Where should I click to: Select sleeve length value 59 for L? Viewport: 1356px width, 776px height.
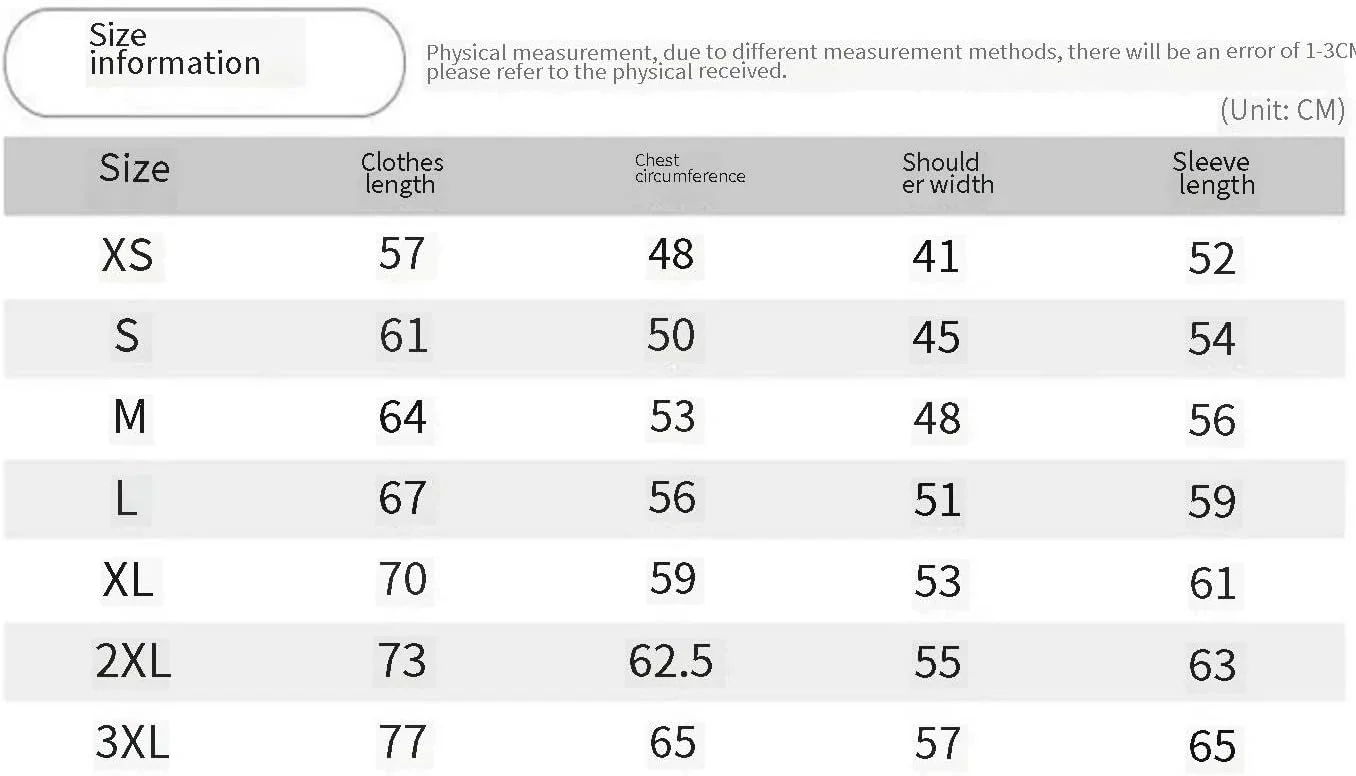pos(1212,502)
